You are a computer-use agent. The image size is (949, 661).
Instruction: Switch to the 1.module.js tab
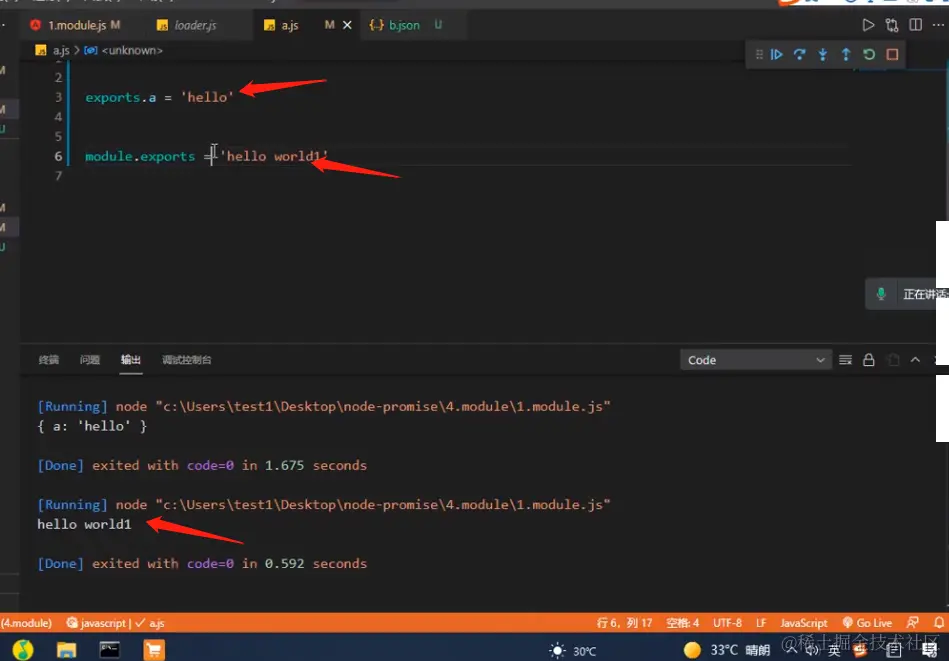(x=76, y=25)
